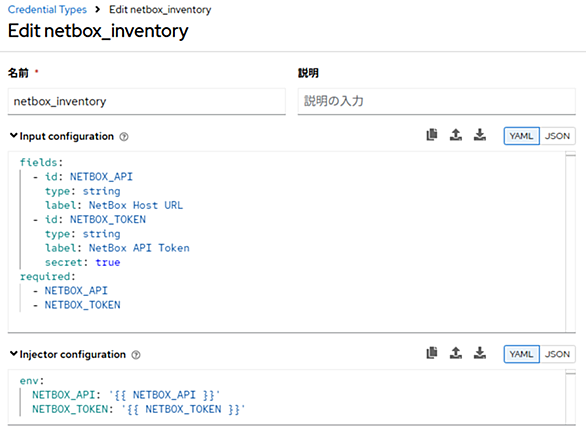Switch Injector configuration to JSON format
The height and width of the screenshot is (434, 586).
pos(557,354)
